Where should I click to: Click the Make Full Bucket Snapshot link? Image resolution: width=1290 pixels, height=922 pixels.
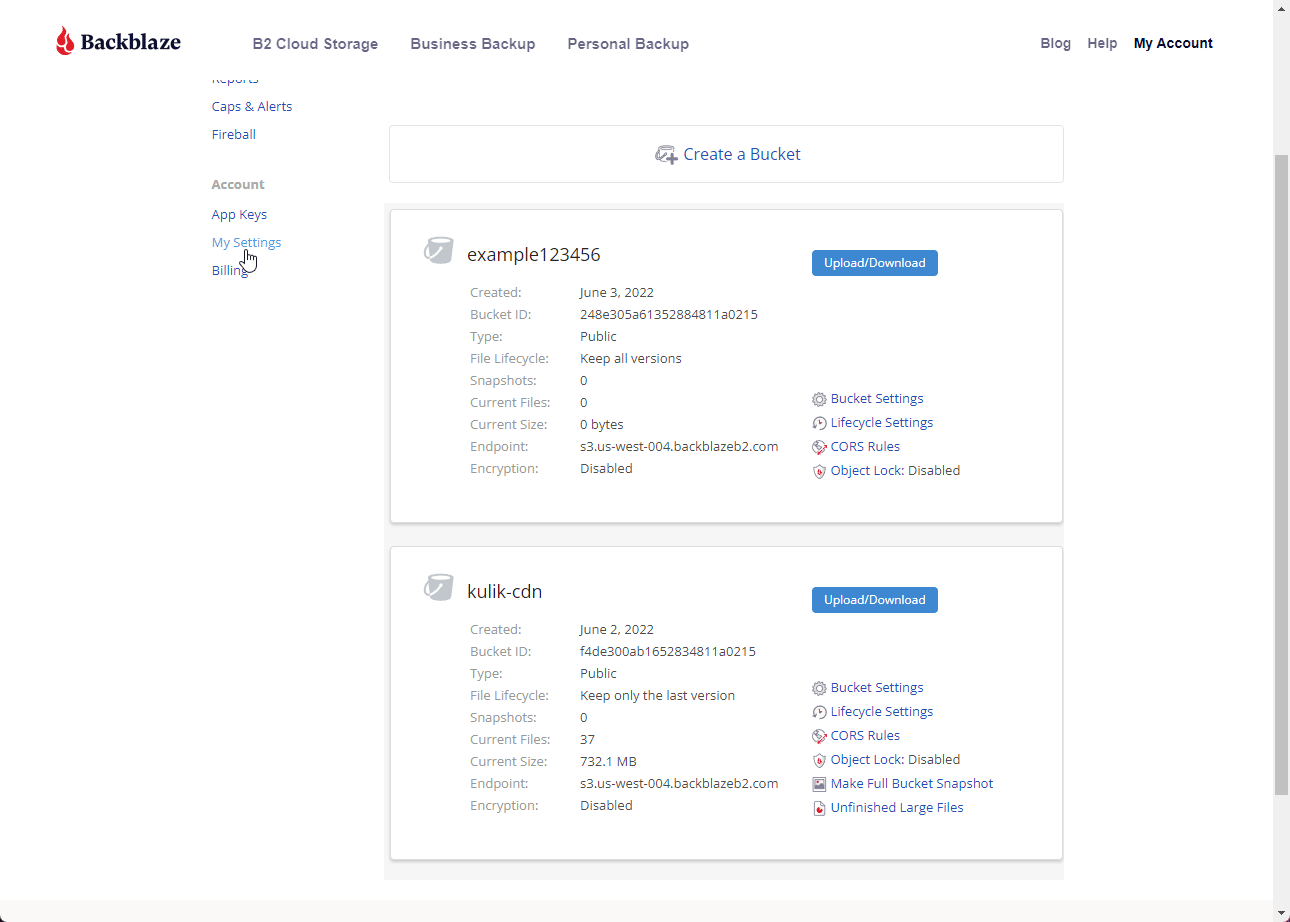pos(912,783)
